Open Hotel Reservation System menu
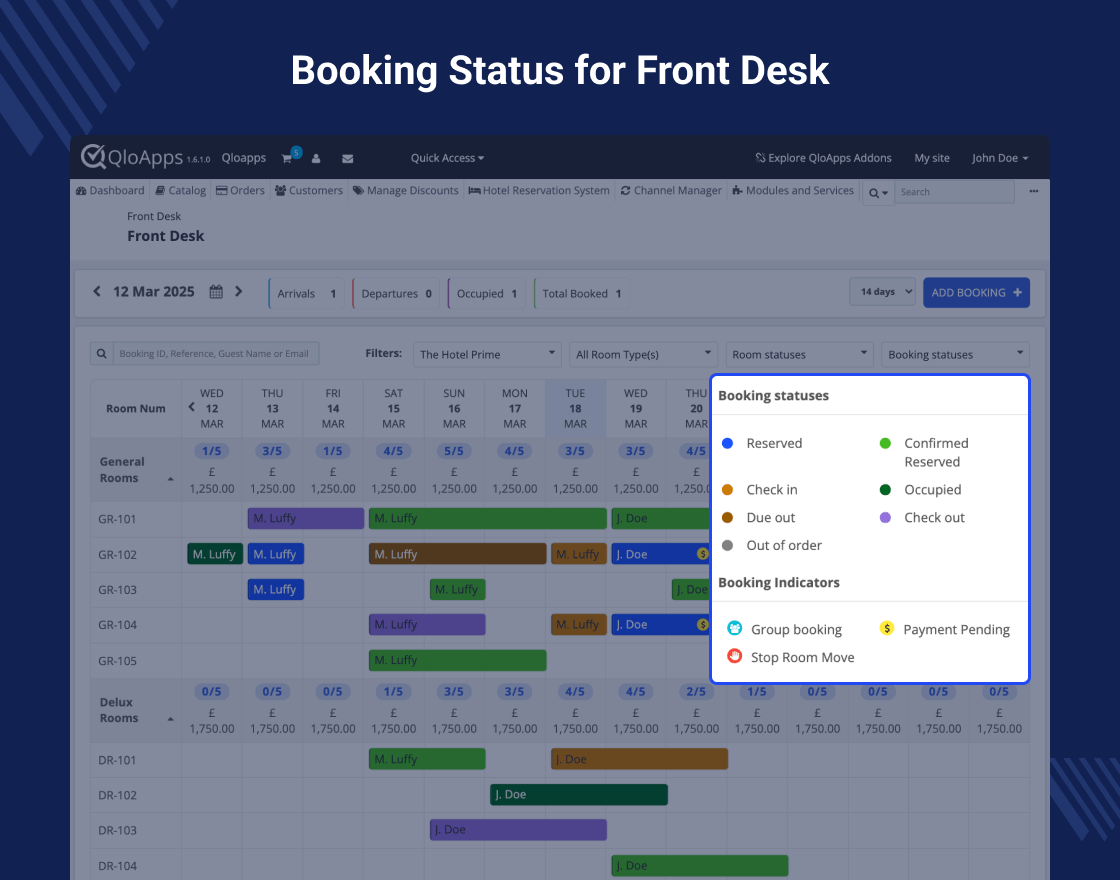Image resolution: width=1120 pixels, height=880 pixels. [x=538, y=191]
